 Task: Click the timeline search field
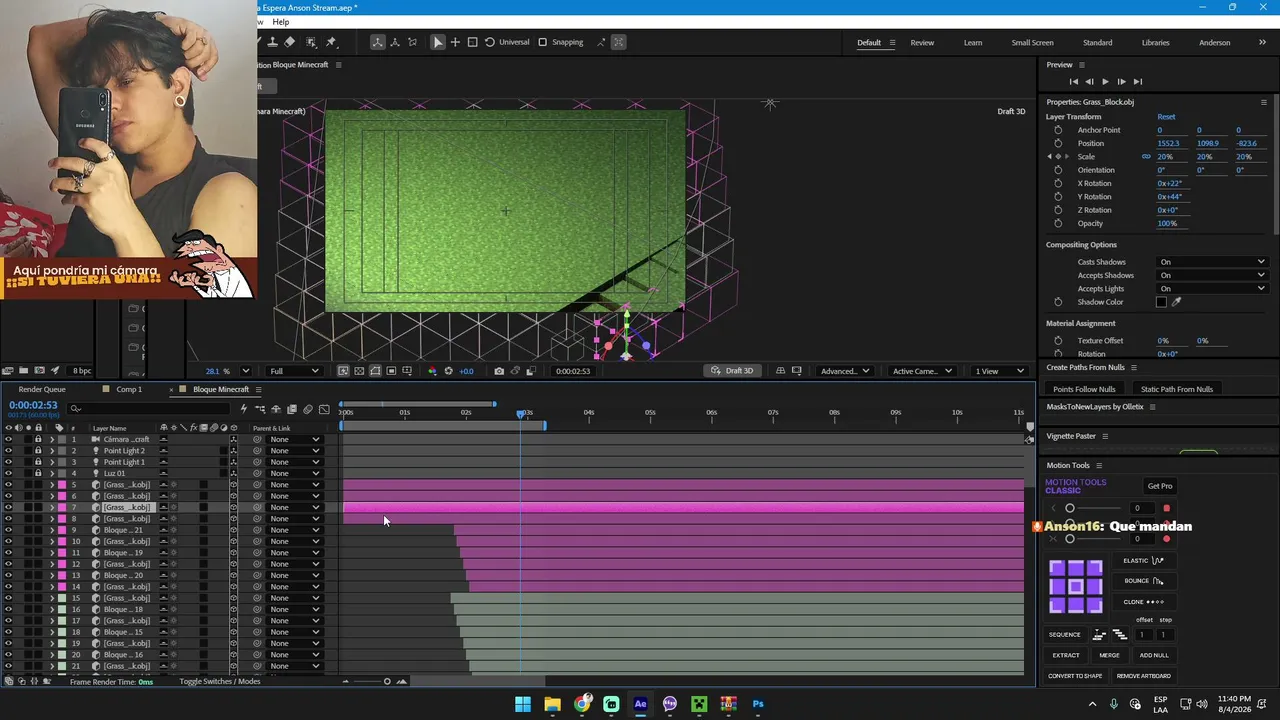coord(150,408)
